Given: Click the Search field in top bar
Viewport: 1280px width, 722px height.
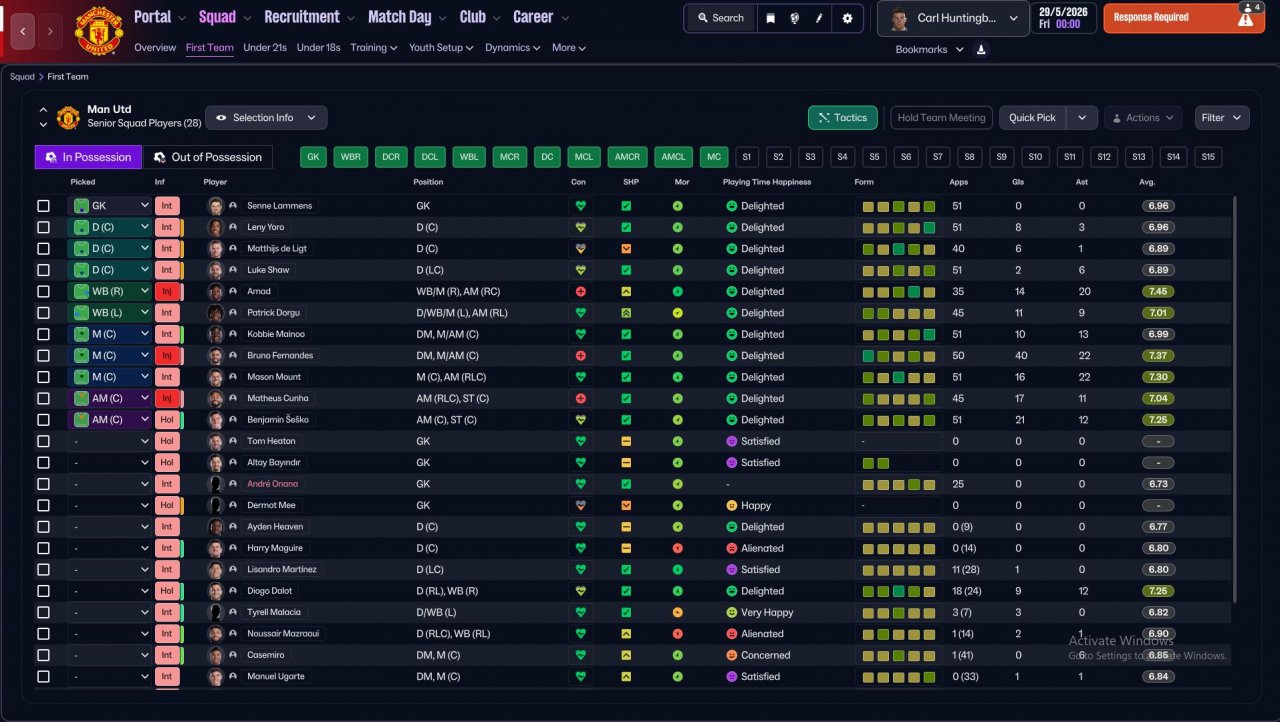Looking at the screenshot, I should [720, 18].
